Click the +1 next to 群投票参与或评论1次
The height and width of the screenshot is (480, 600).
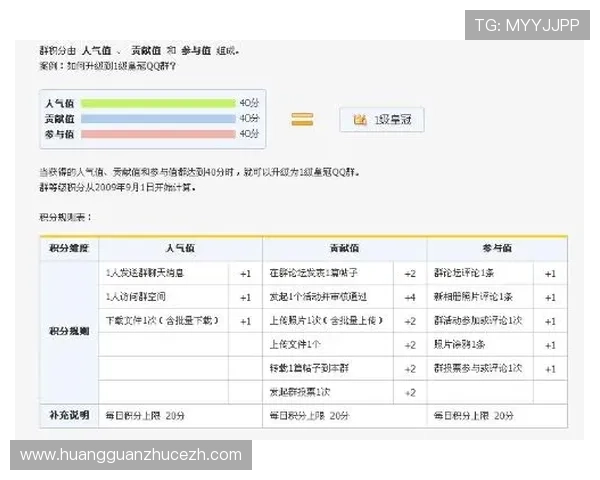(550, 369)
